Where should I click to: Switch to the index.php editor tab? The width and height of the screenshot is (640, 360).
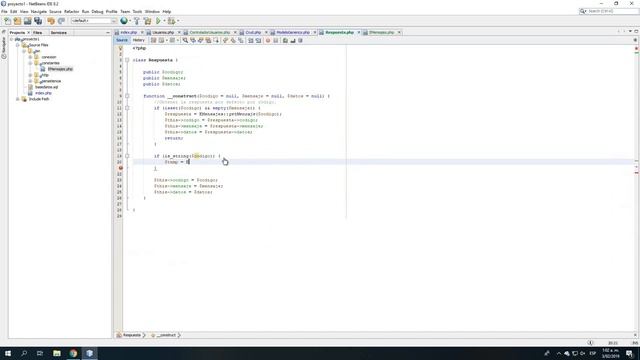coord(129,32)
